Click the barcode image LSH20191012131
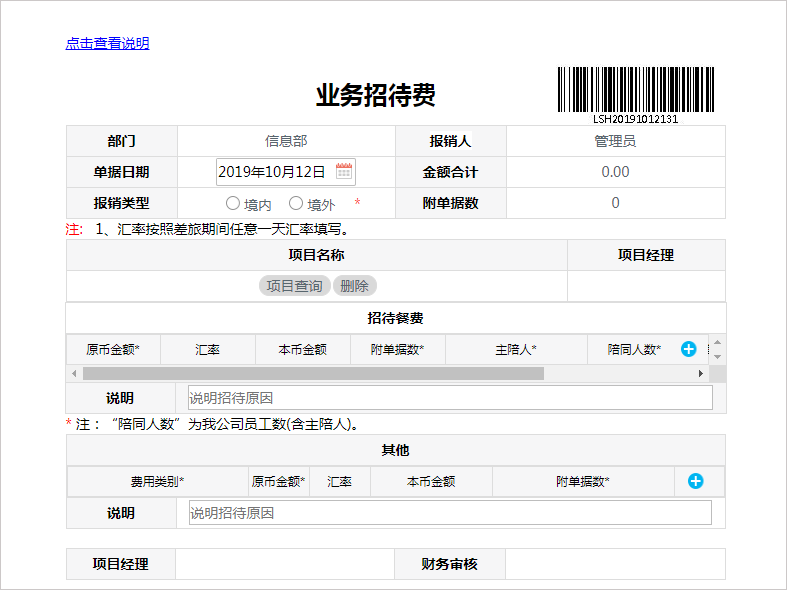787x590 pixels. (x=635, y=91)
